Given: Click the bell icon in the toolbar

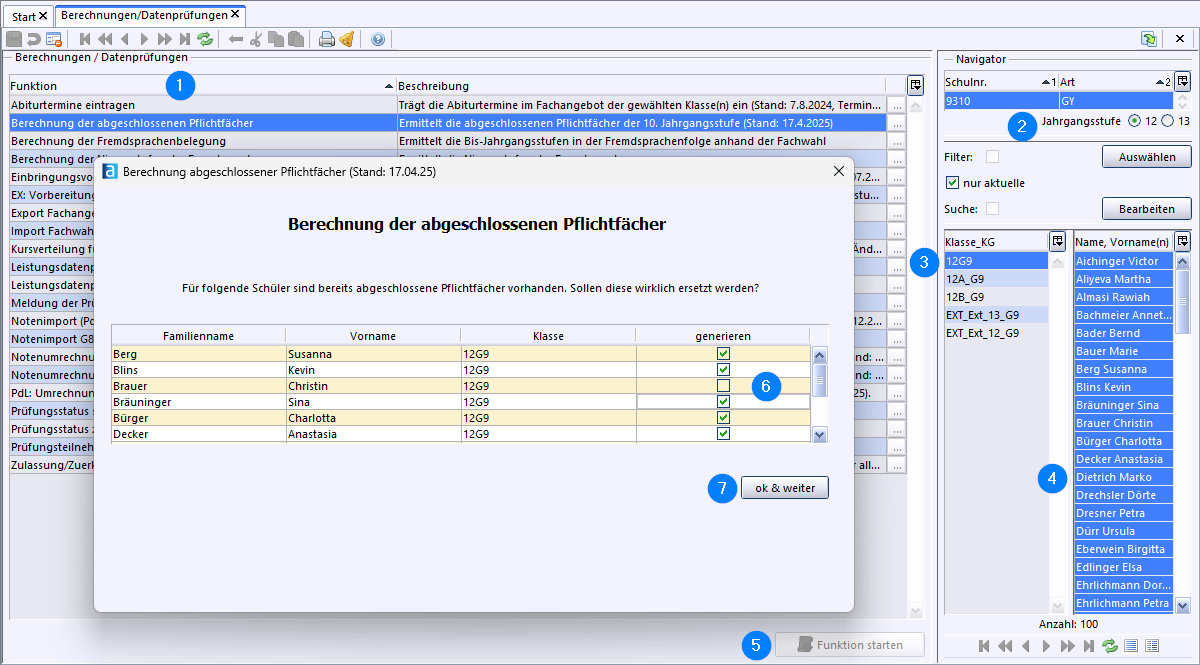Looking at the screenshot, I should tap(346, 40).
